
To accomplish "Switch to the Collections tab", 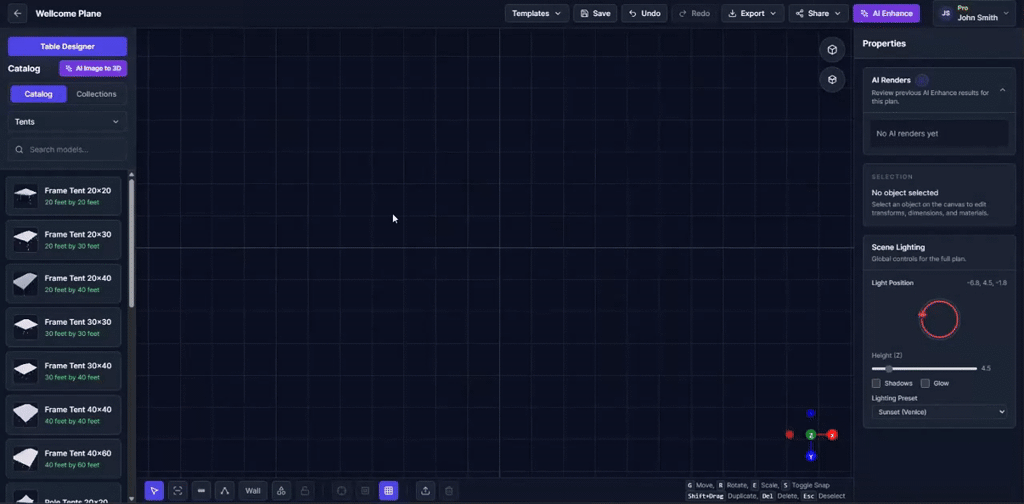I will point(96,94).
